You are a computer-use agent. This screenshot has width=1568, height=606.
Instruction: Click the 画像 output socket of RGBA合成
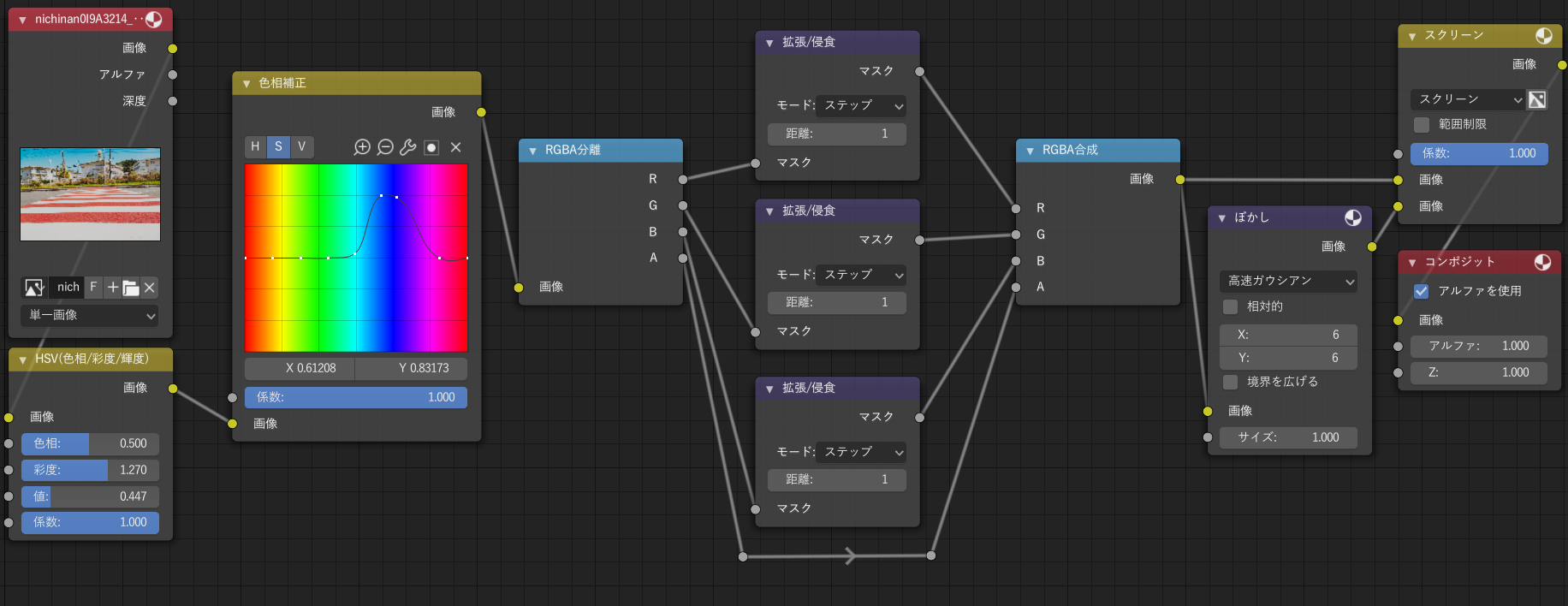tap(1180, 179)
